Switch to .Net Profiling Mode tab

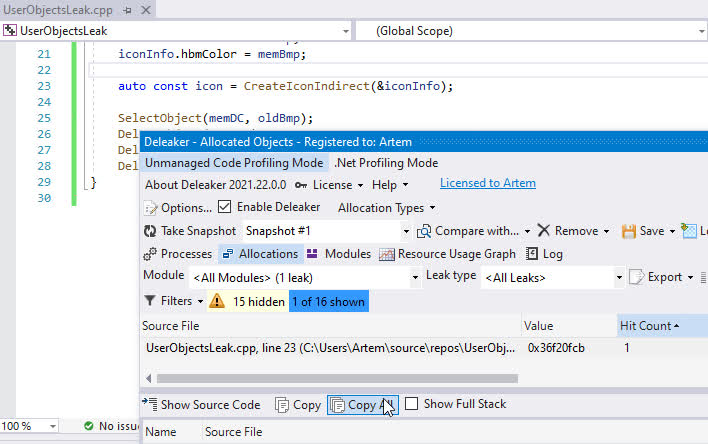click(x=386, y=163)
